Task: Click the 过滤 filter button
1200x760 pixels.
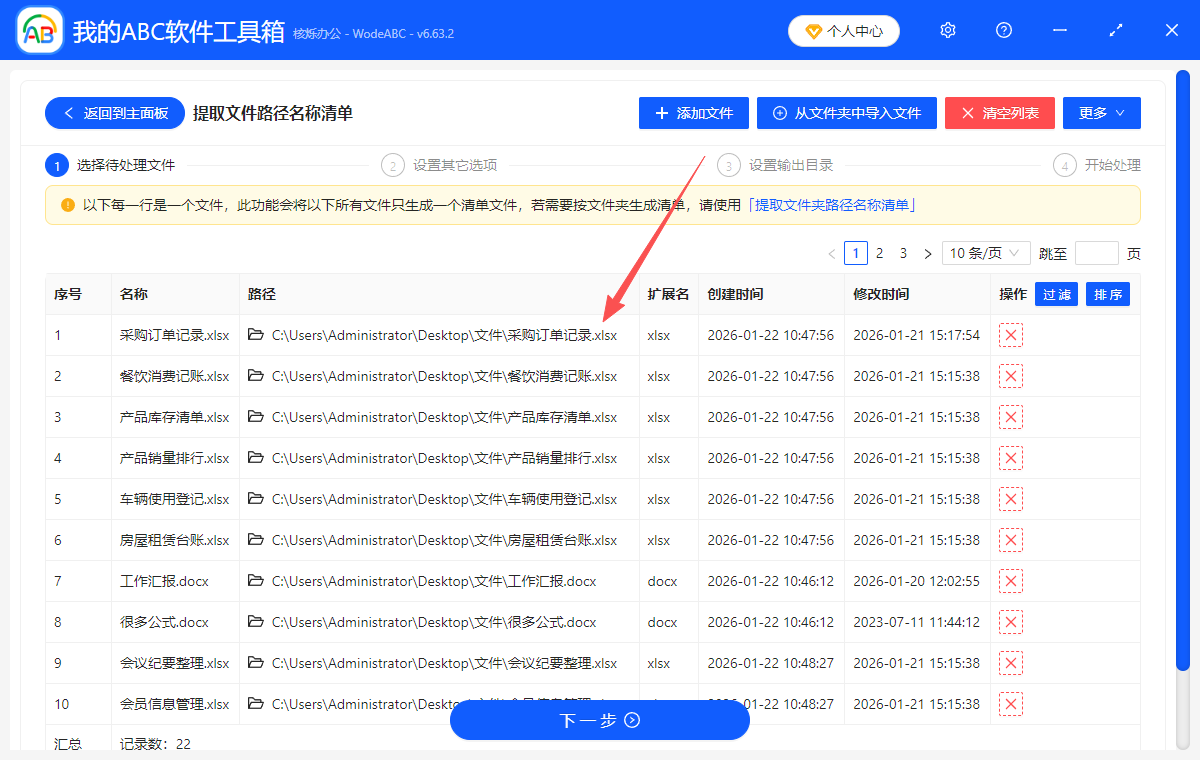Action: [x=1056, y=294]
